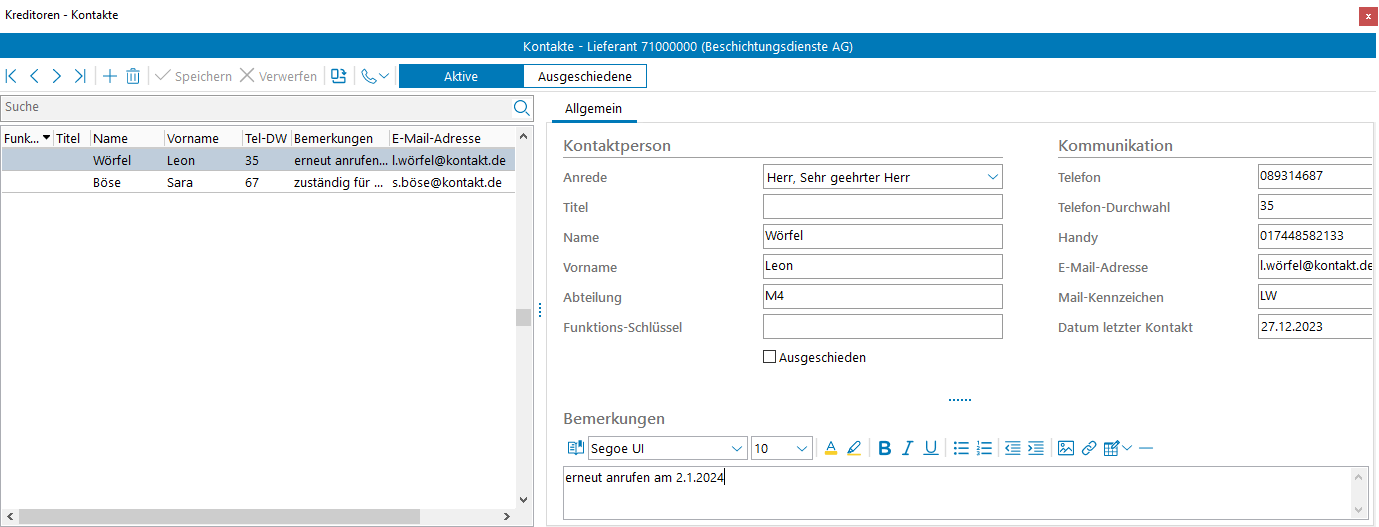Tick the Ausgeschieden checkbox
Image resolution: width=1379 pixels, height=527 pixels.
770,357
